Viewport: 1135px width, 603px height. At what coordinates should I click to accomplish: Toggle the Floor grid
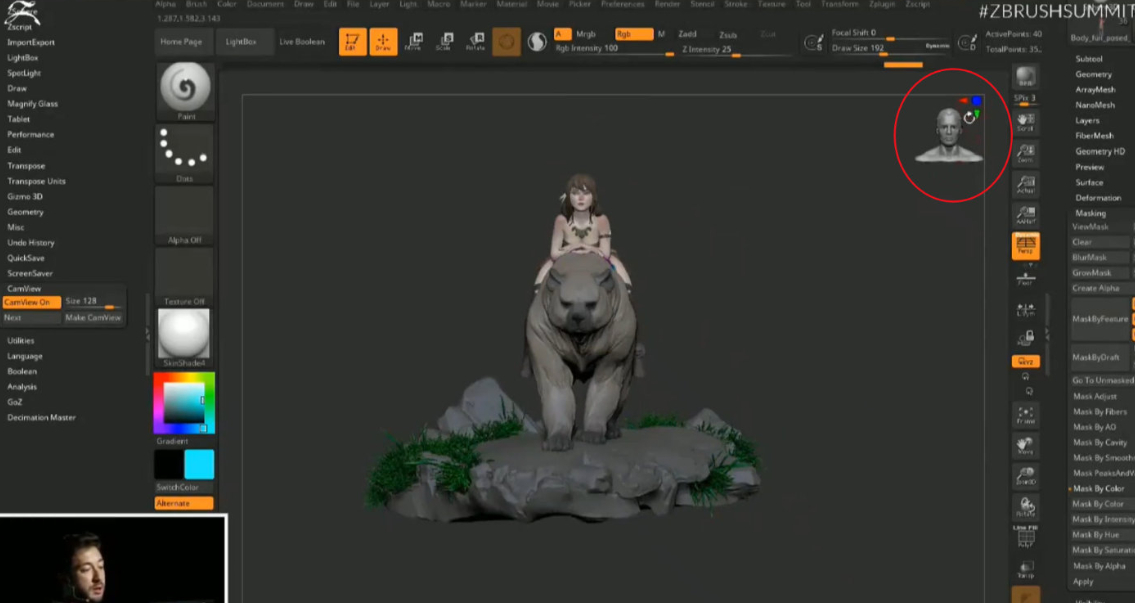(1025, 278)
